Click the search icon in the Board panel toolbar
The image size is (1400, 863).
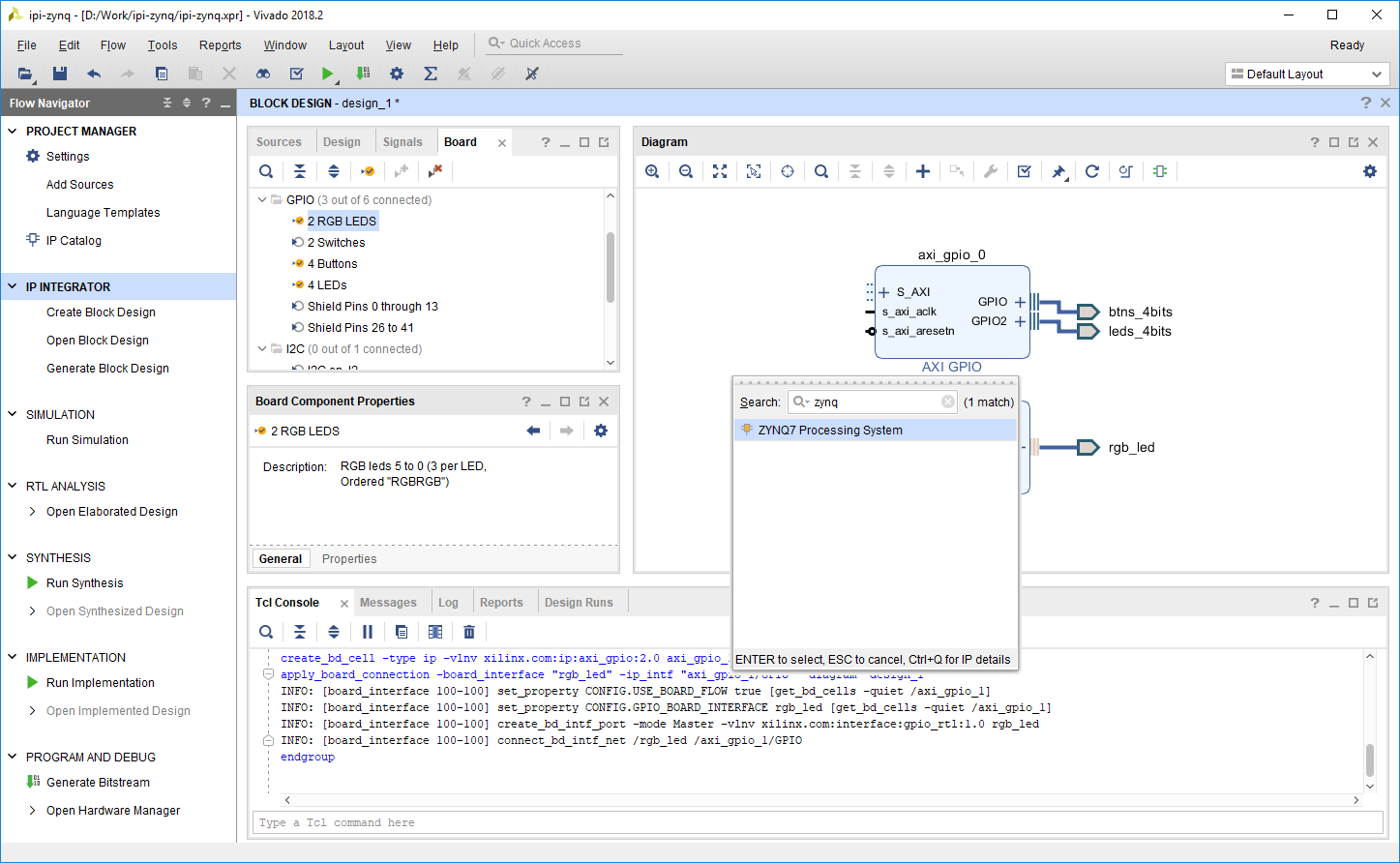tap(266, 171)
